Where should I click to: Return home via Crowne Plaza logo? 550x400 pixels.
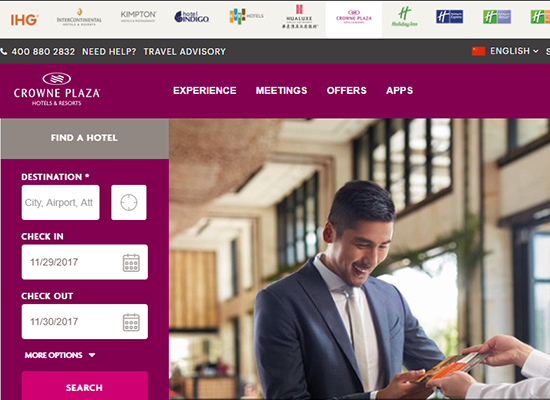[56, 89]
